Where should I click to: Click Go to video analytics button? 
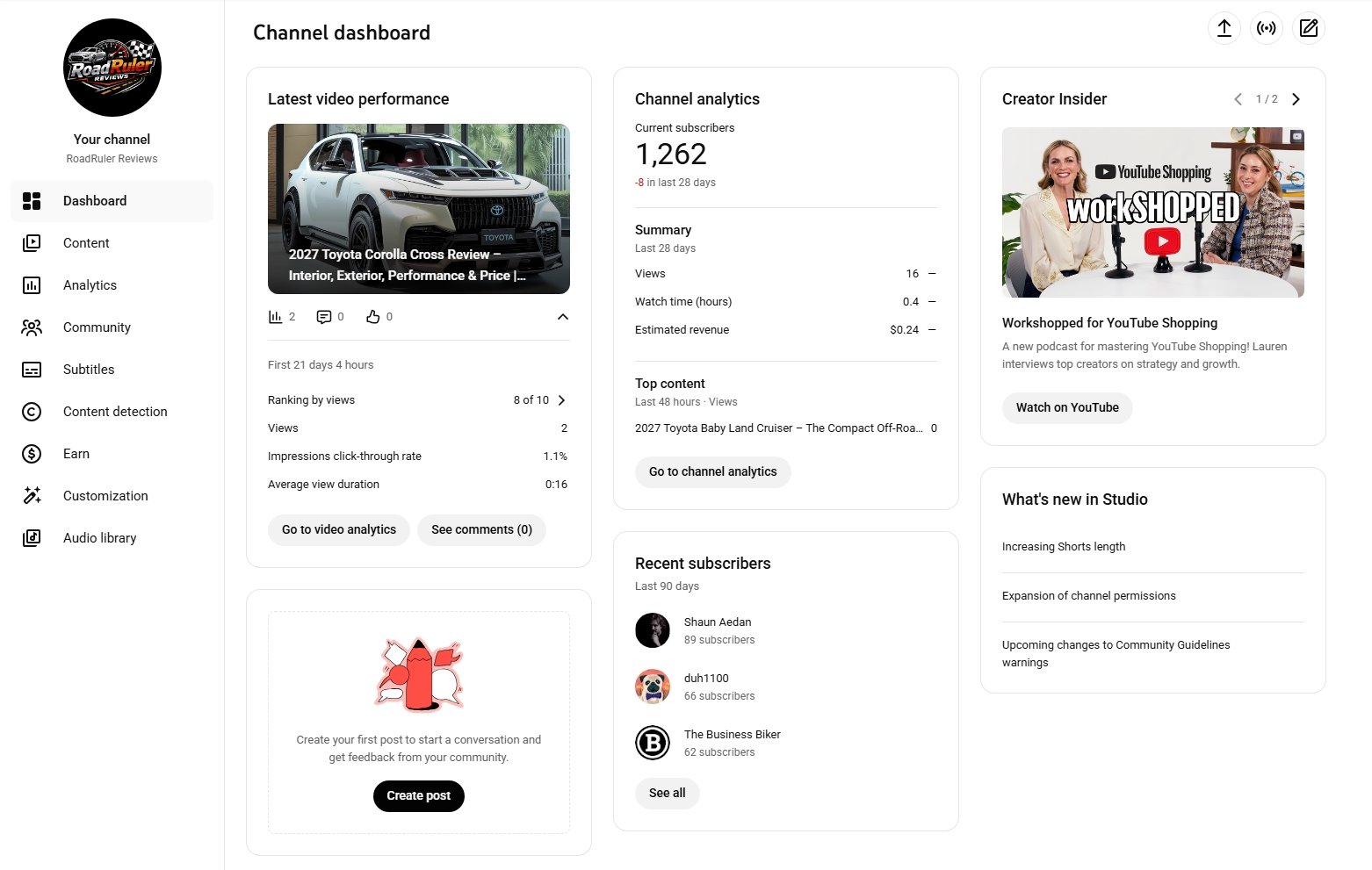pos(339,530)
